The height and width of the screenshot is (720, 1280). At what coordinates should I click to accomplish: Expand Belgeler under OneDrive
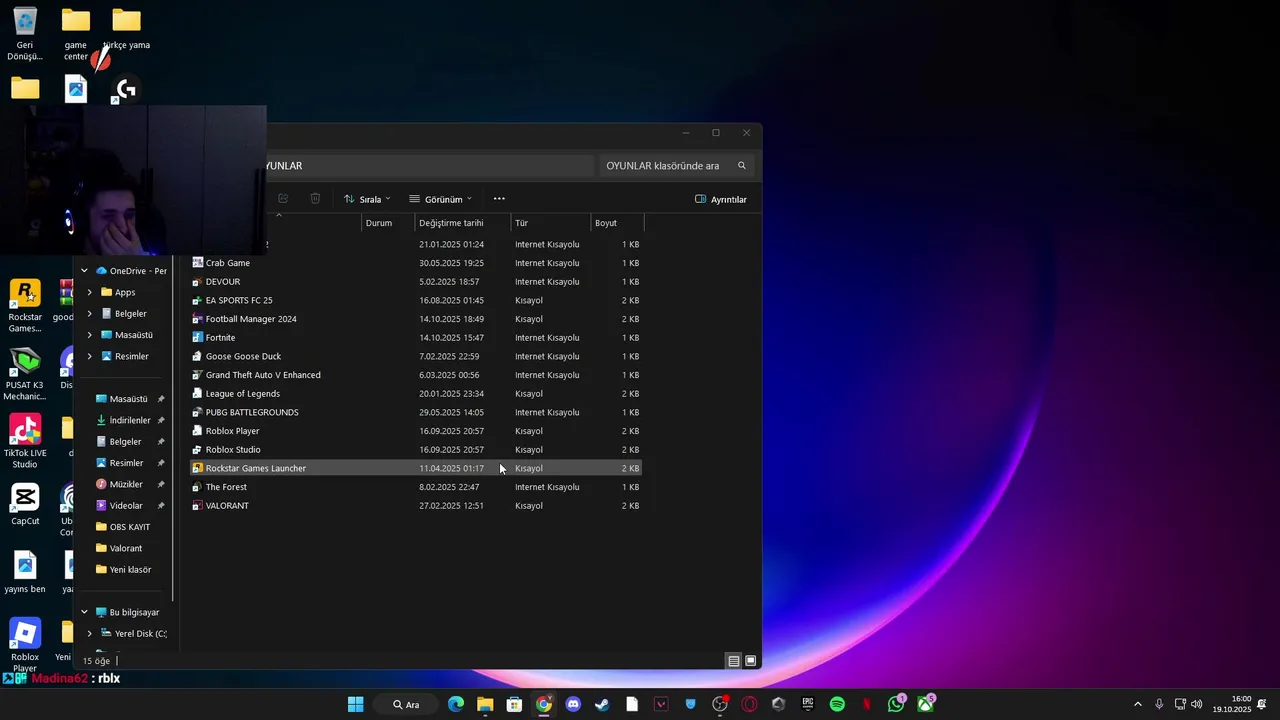click(x=90, y=314)
